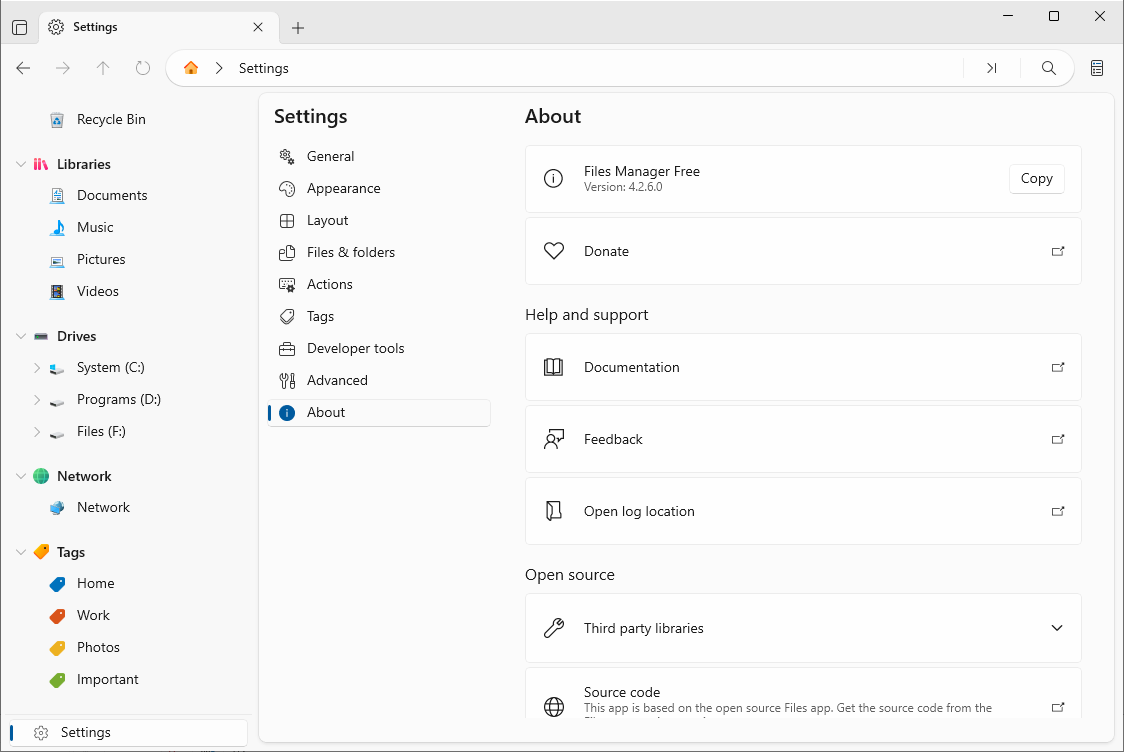The image size is (1124, 752).
Task: Toggle the details pane icon
Action: coord(1097,68)
